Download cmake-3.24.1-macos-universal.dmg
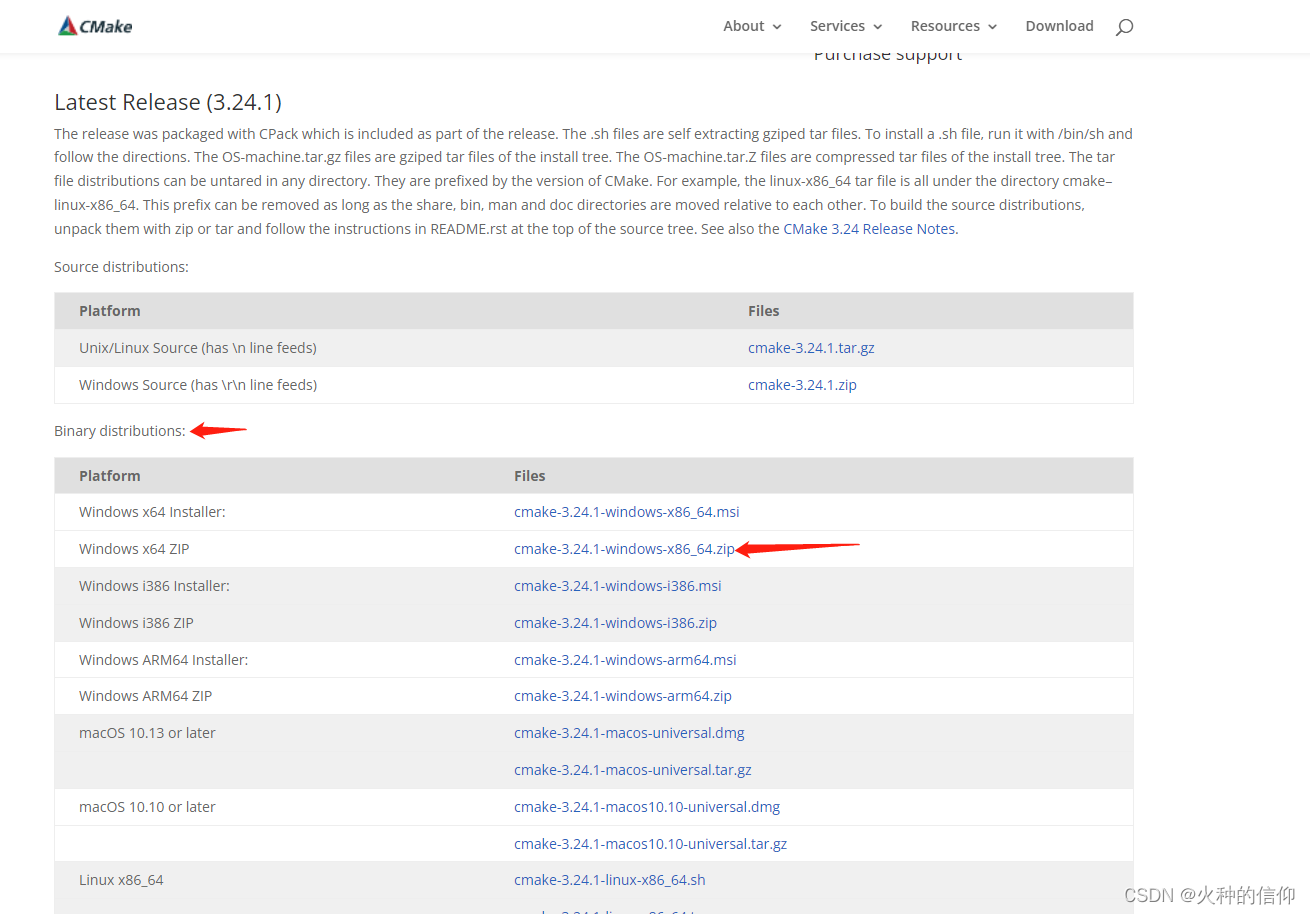The image size is (1310, 914). point(629,733)
